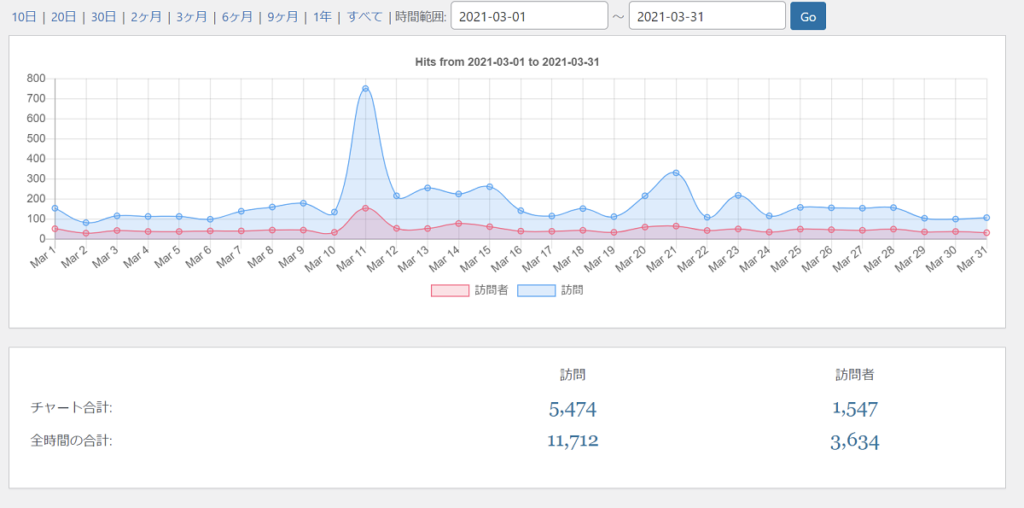Click the chart total visits 5,474
The image size is (1024, 508).
point(573,409)
